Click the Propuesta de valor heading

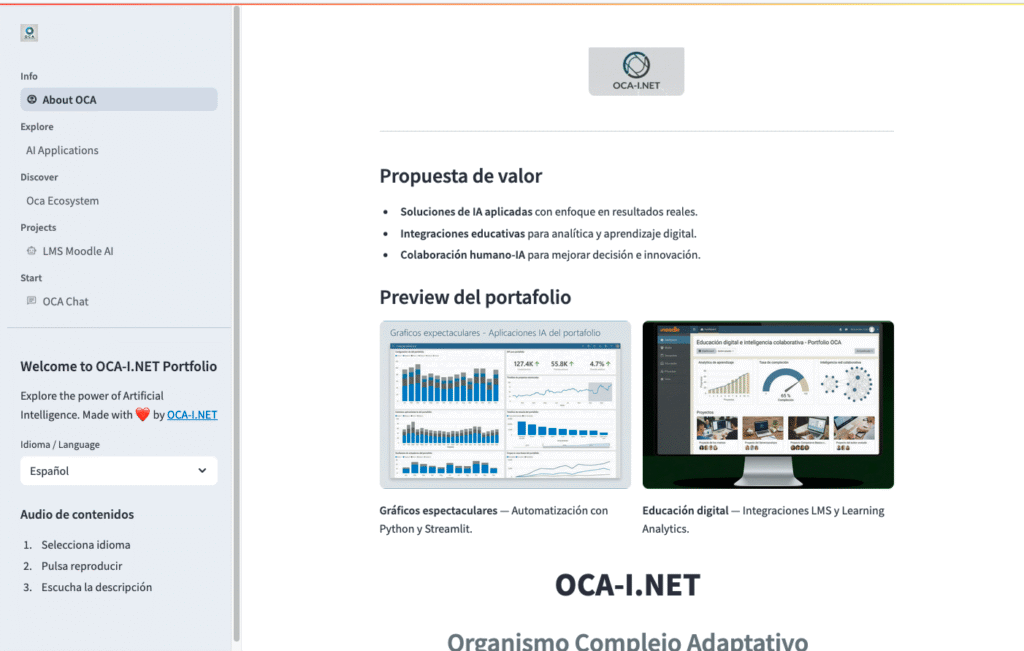tap(461, 176)
